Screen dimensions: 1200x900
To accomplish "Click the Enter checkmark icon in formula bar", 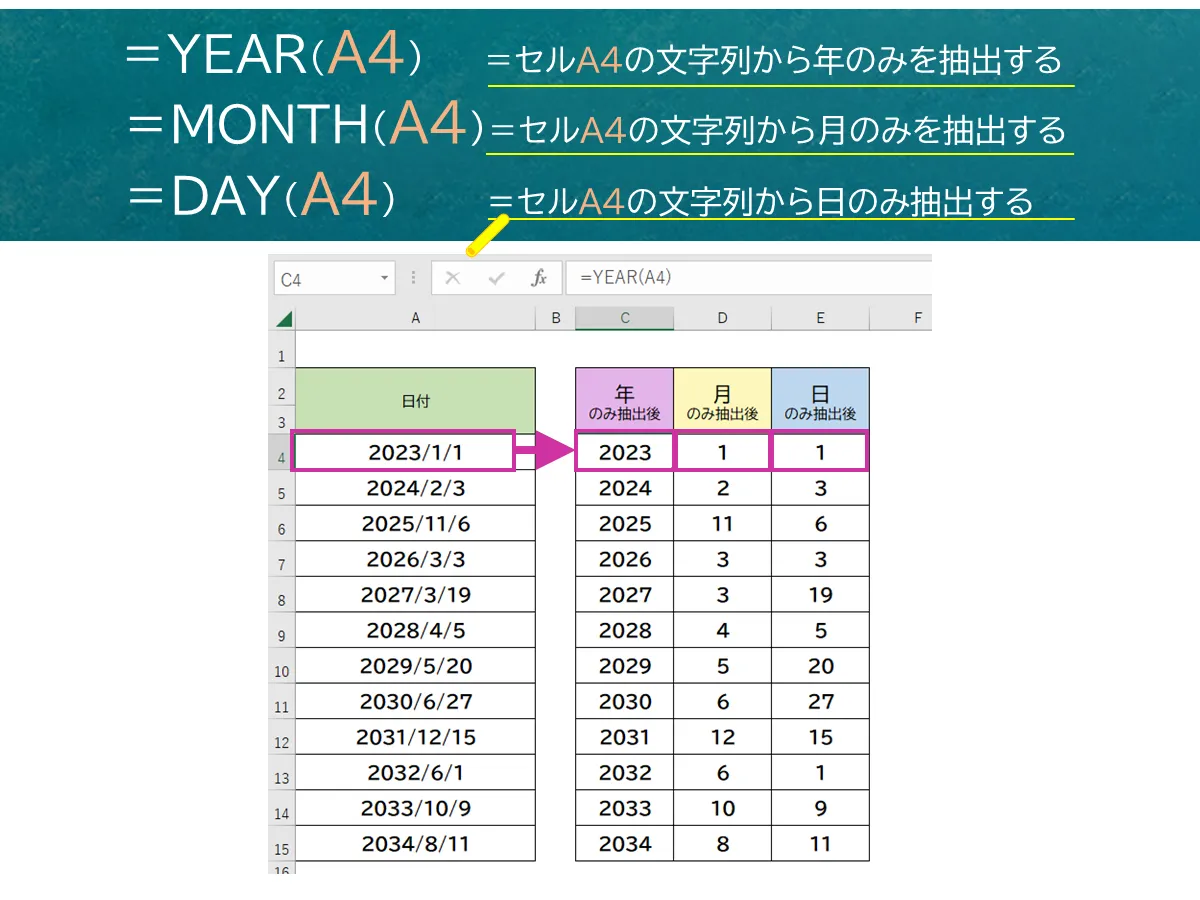I will tap(494, 278).
